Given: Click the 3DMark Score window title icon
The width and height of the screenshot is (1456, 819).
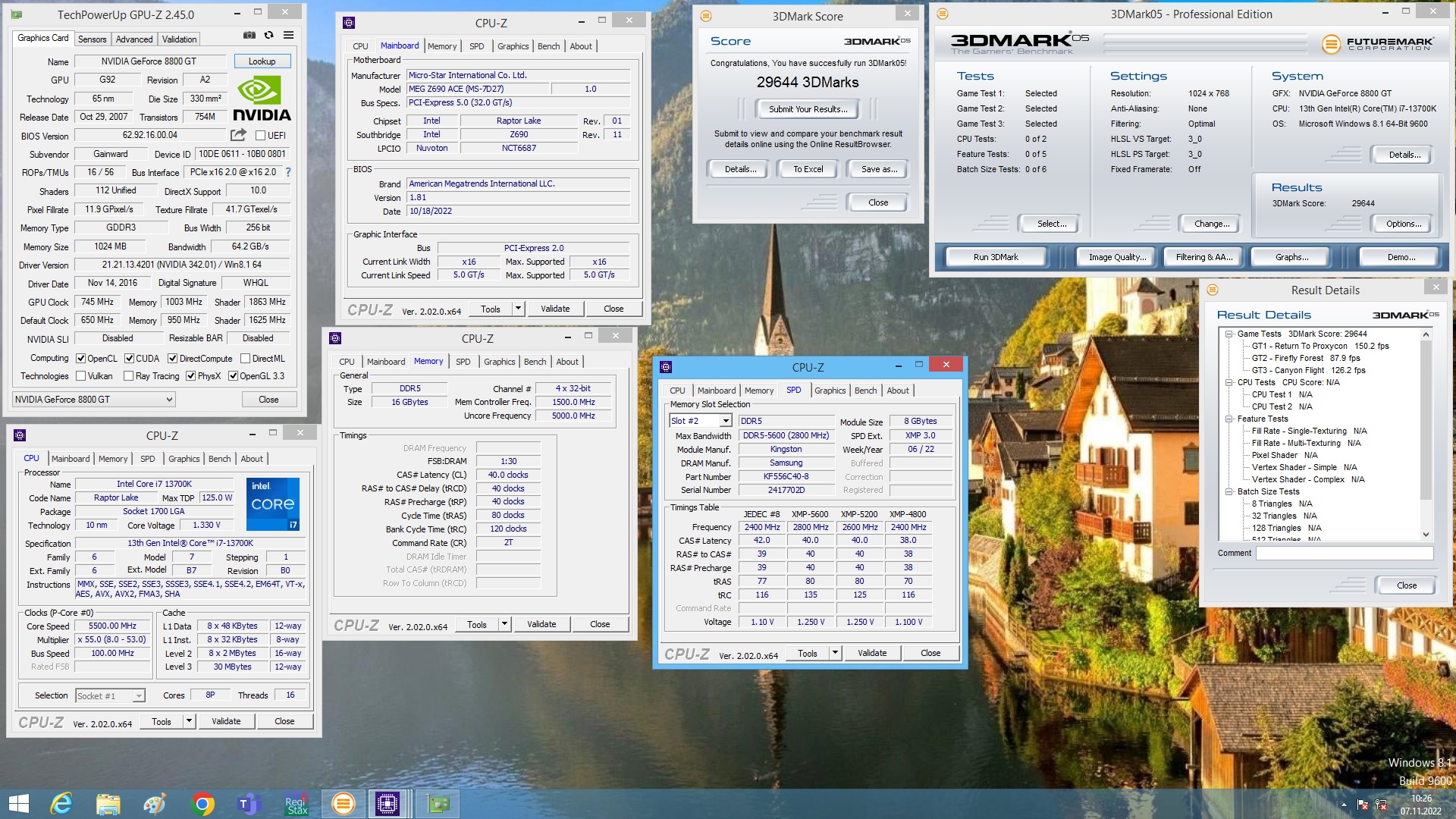Looking at the screenshot, I should click(706, 16).
